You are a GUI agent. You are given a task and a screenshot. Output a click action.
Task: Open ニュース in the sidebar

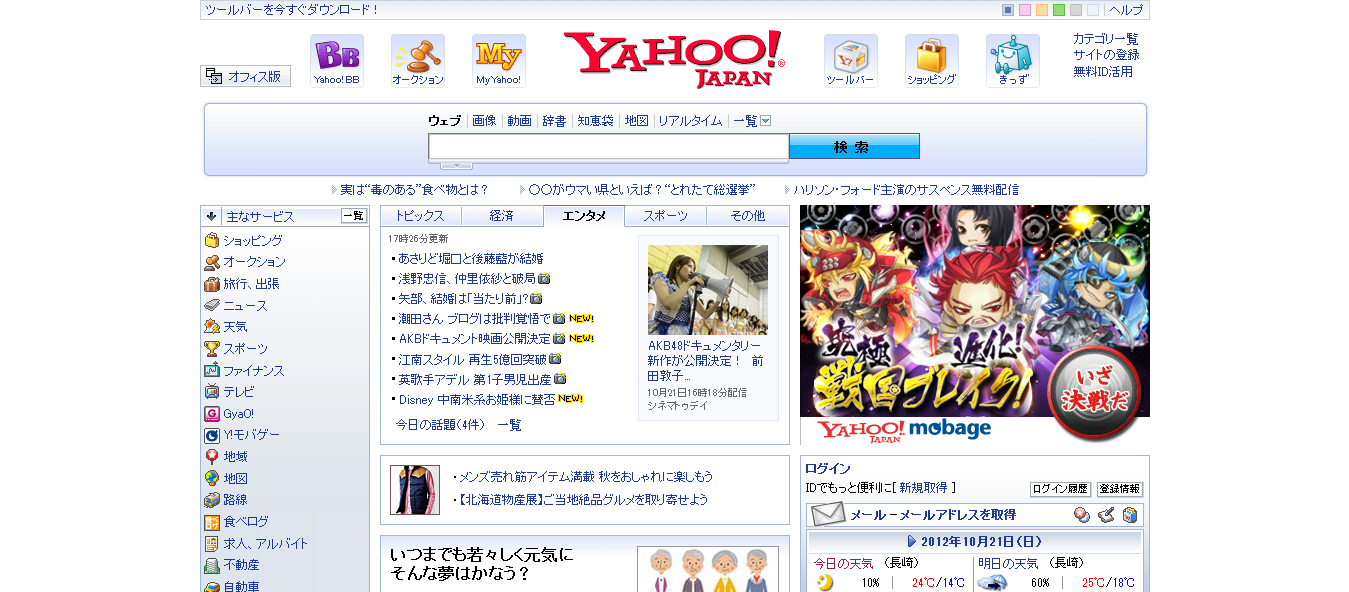pos(245,306)
